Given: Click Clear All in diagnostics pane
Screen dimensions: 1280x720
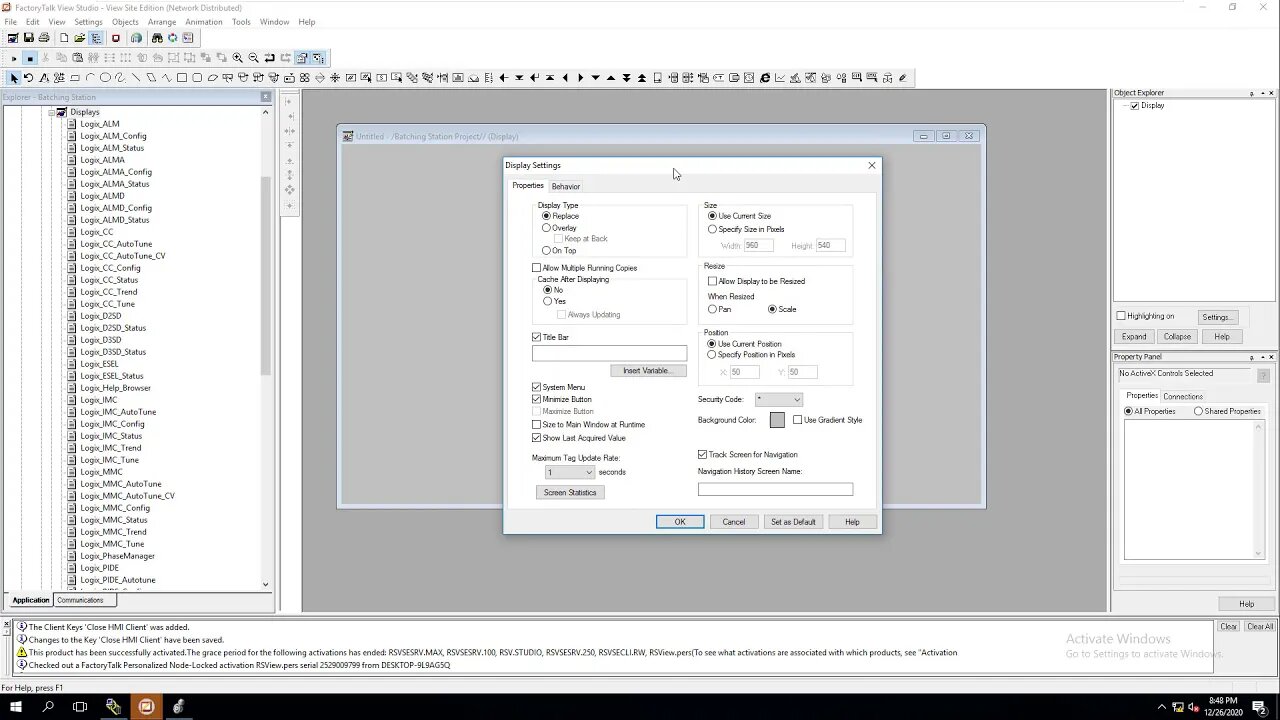Looking at the screenshot, I should tap(1260, 627).
